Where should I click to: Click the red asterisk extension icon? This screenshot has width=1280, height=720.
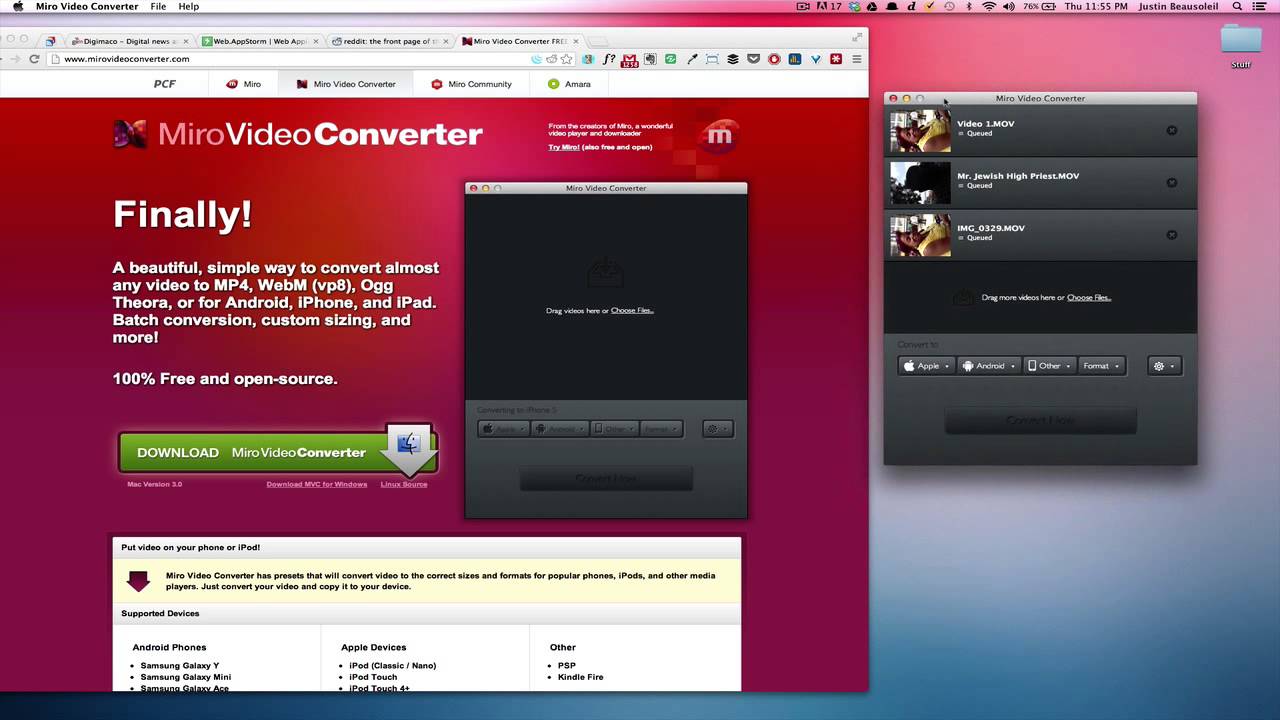click(x=835, y=59)
